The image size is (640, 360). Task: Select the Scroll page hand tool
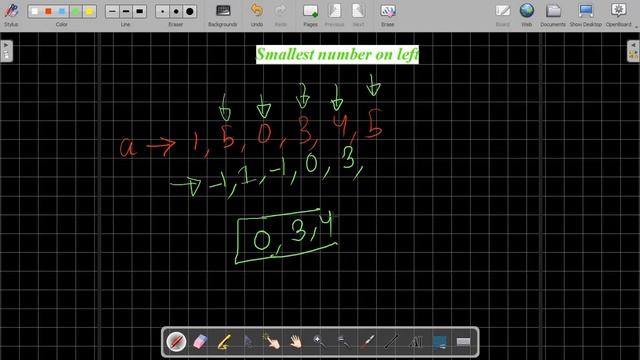tap(296, 342)
